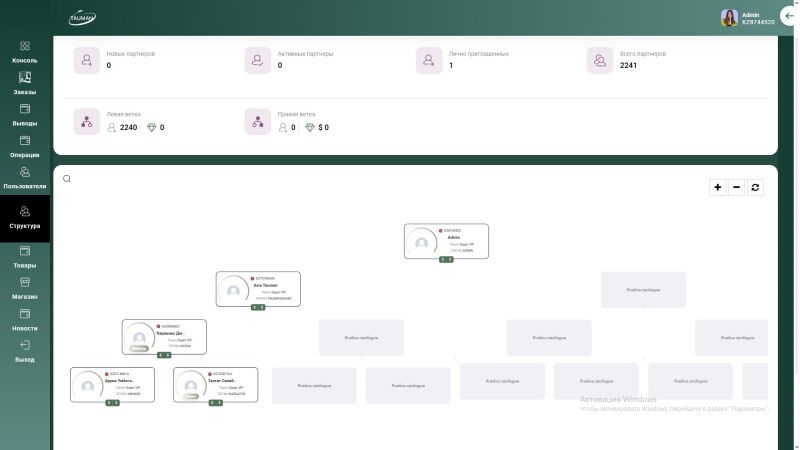
Task: Open Выводы withdrawals page
Action: 25,115
